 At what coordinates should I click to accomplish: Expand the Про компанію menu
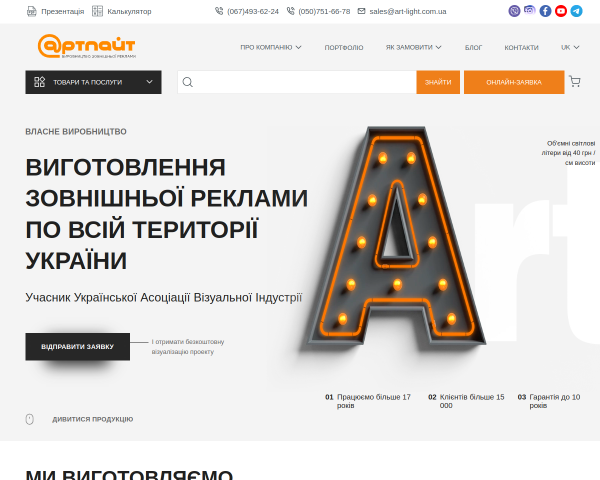tap(271, 47)
